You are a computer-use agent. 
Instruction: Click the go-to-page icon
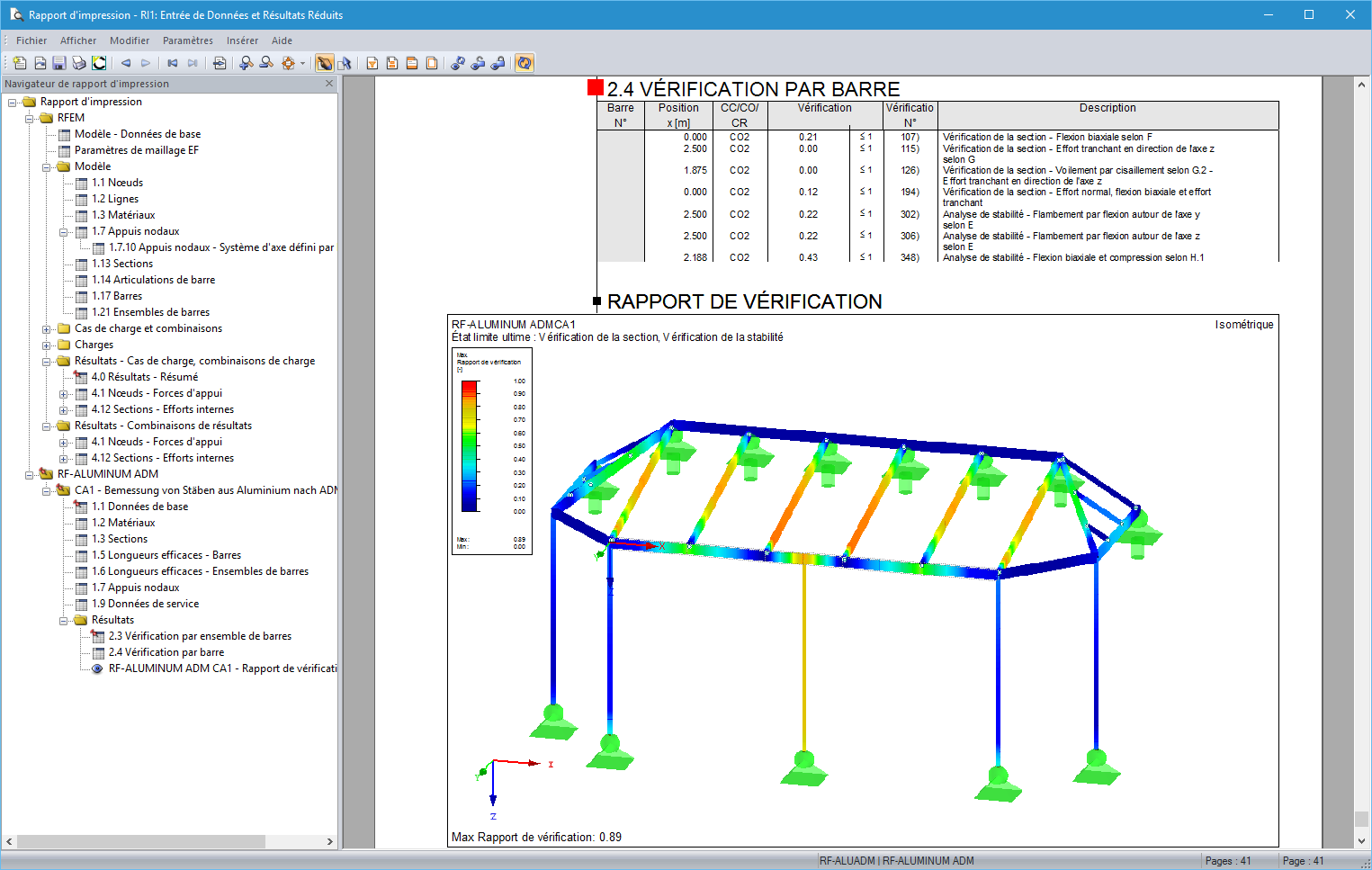220,63
